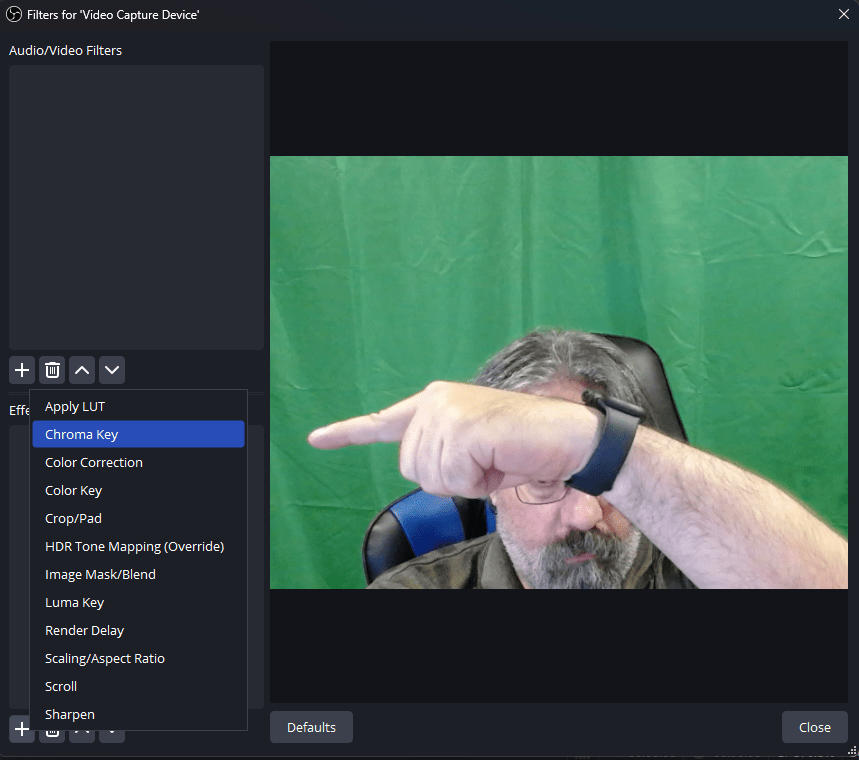
Task: Click the add effect filter plus button
Action: point(22,729)
